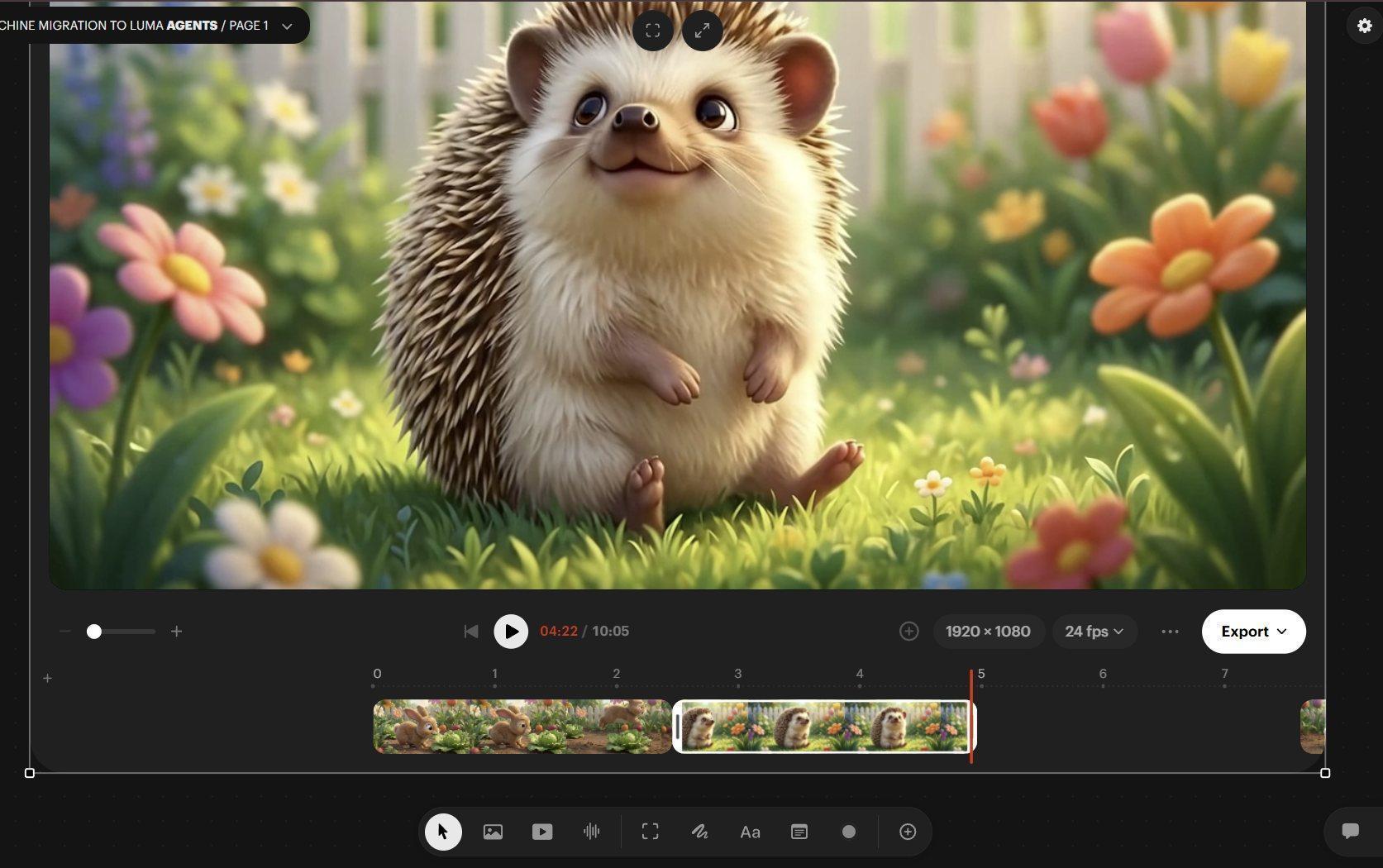This screenshot has width=1383, height=868.
Task: Select the rabbit clip on timeline
Action: point(522,727)
